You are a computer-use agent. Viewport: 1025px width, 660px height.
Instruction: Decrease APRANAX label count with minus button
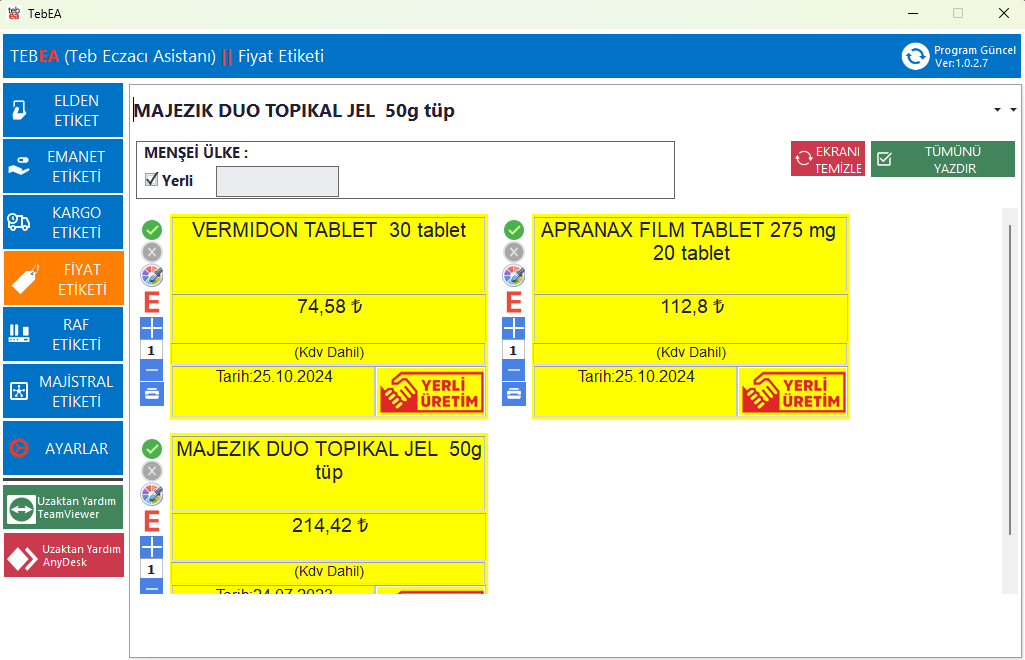click(x=514, y=370)
